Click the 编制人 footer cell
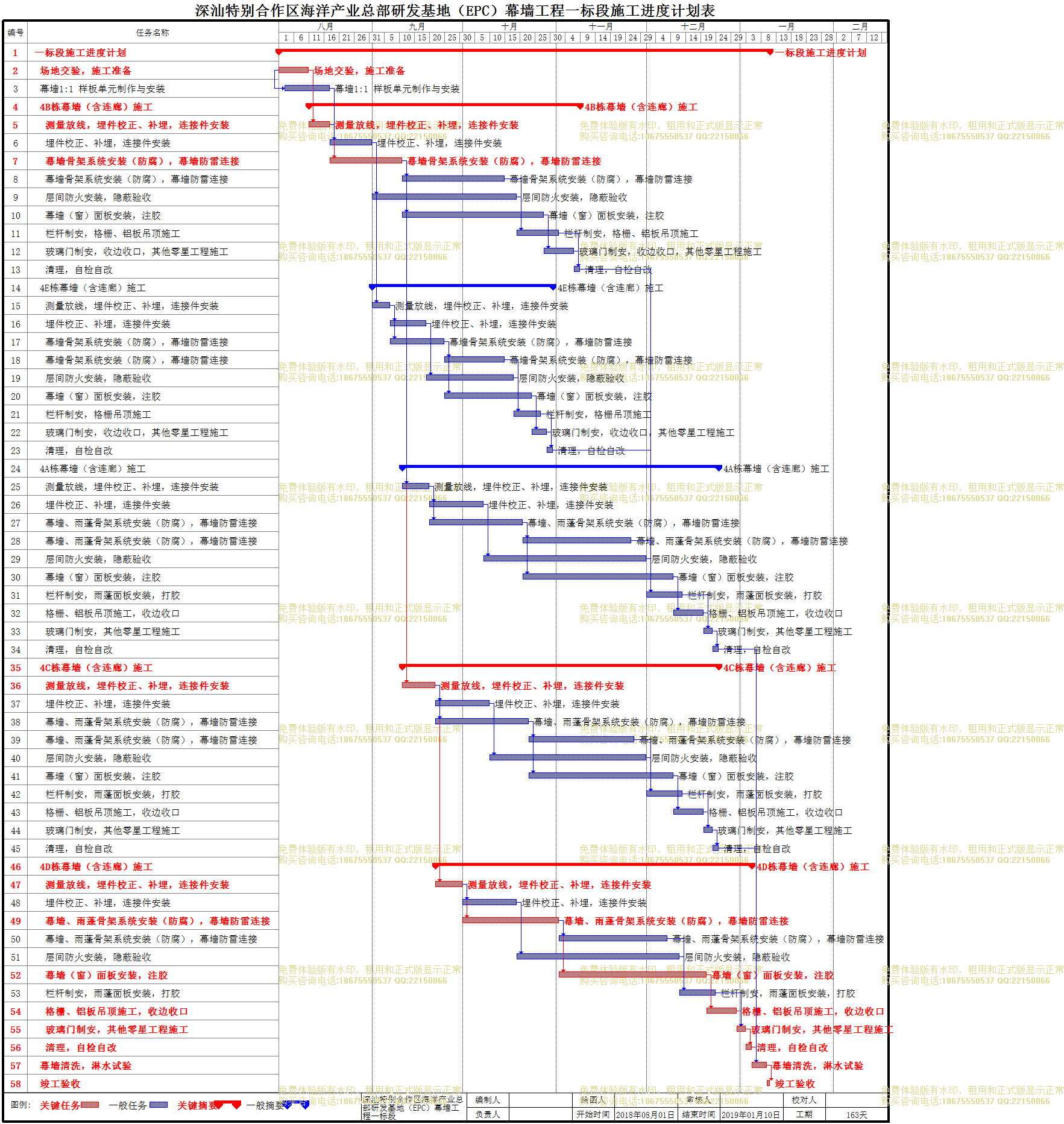Screen dimensions: 1064x1124 point(488,1100)
